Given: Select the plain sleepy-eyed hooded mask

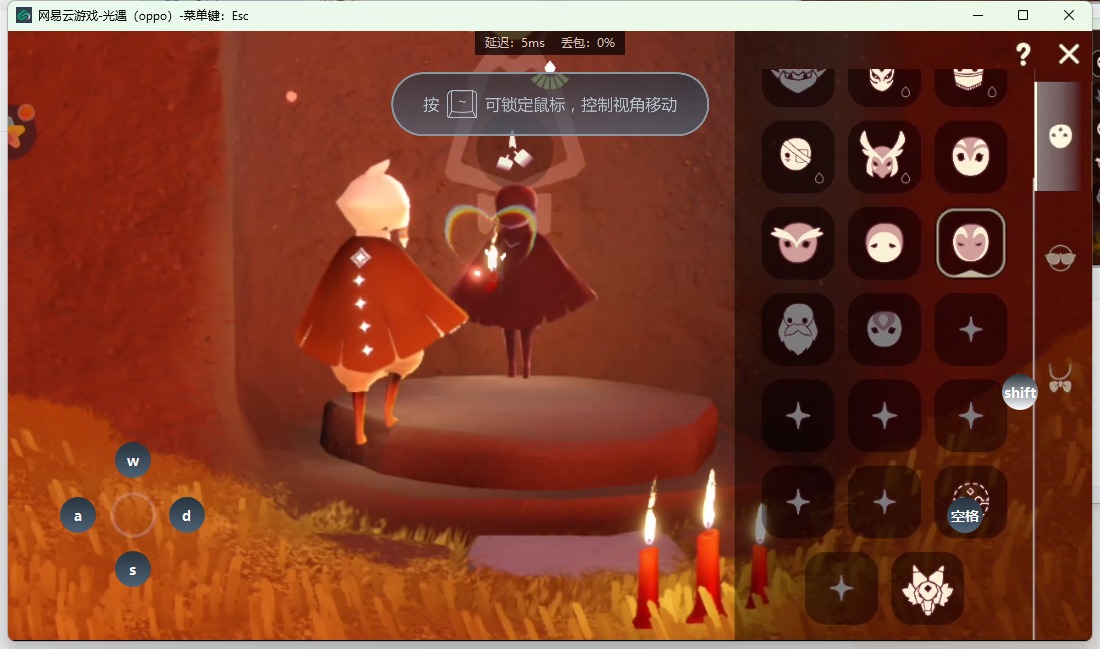Looking at the screenshot, I should 884,243.
